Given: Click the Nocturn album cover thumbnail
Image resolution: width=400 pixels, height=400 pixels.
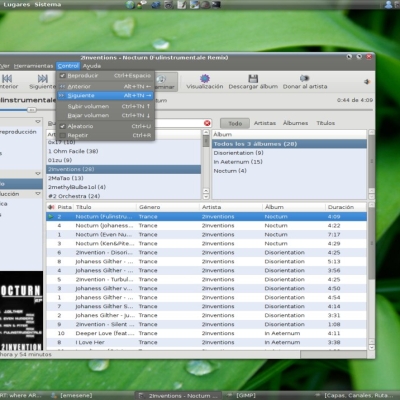Looking at the screenshot, I should tap(21, 310).
